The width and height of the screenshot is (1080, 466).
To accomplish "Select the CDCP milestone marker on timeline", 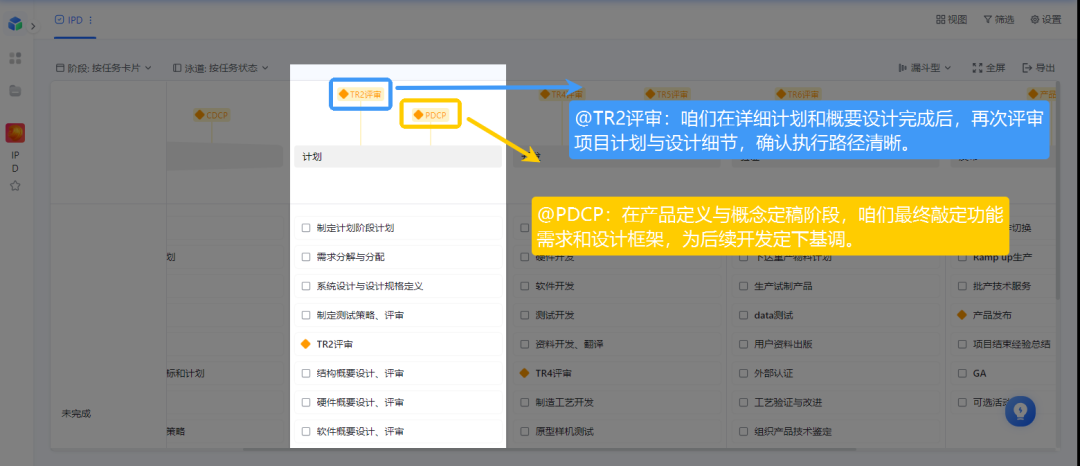I will 212,115.
